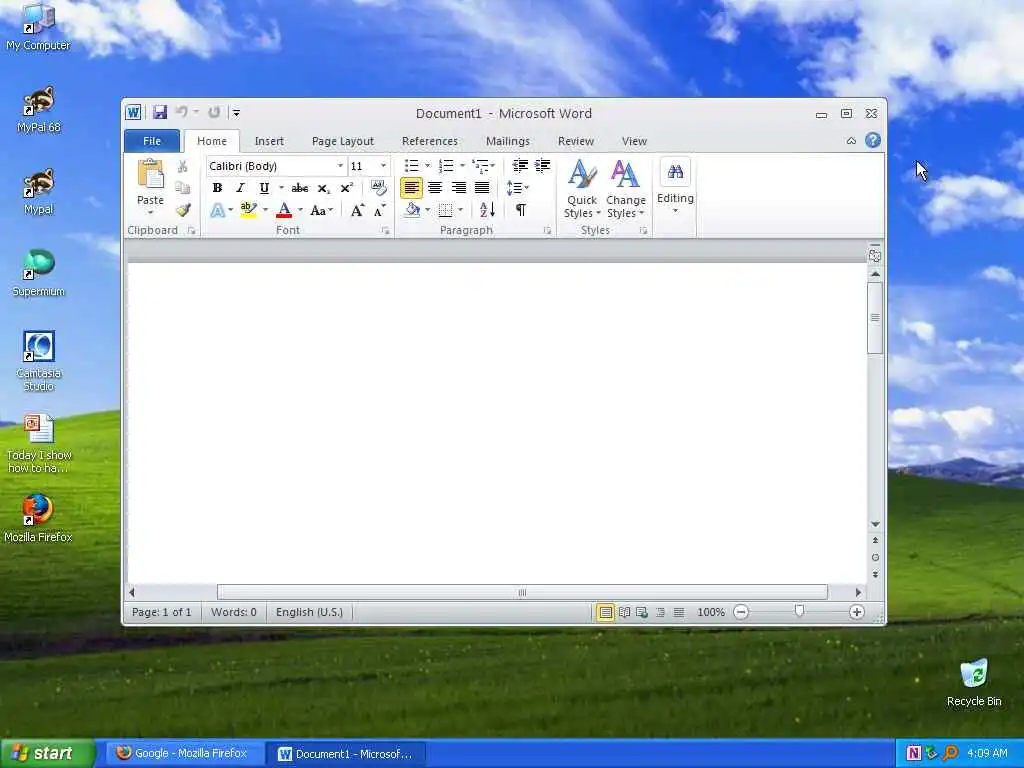Toggle Align Text Right
Screen dimensions: 1024x768
pos(458,188)
